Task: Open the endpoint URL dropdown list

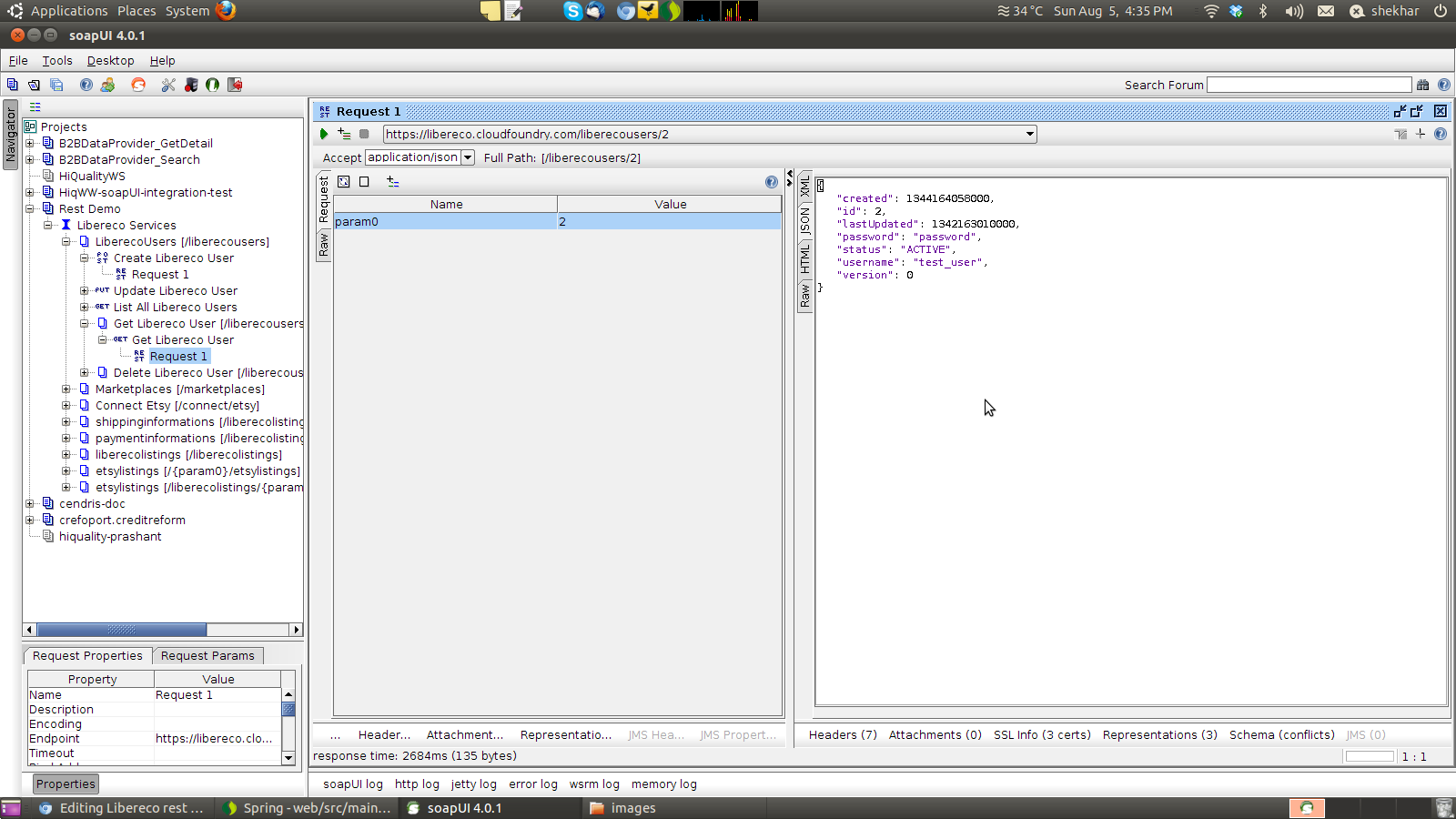Action: coord(1029,134)
